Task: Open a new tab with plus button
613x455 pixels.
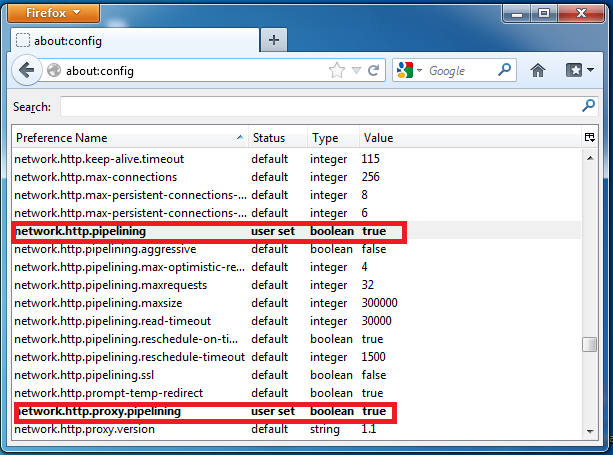Action: (275, 40)
